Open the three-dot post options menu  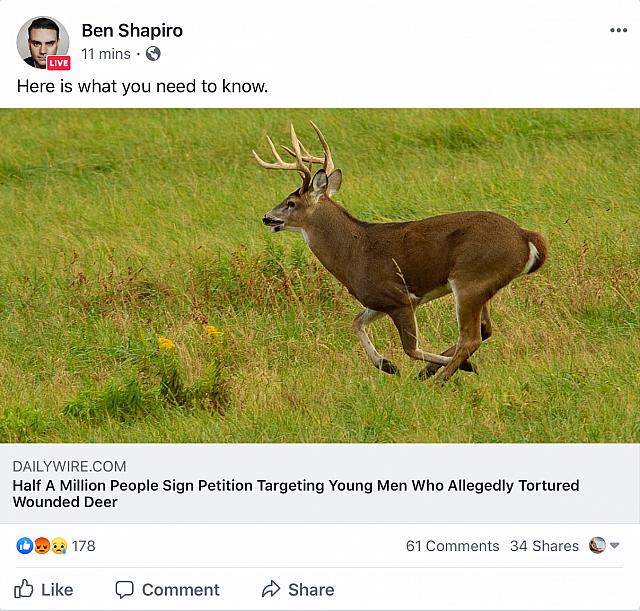tap(618, 30)
